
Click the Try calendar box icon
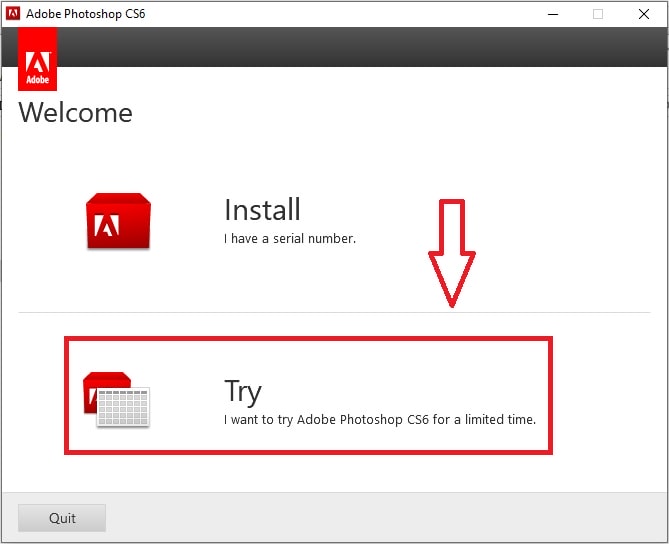pos(116,399)
